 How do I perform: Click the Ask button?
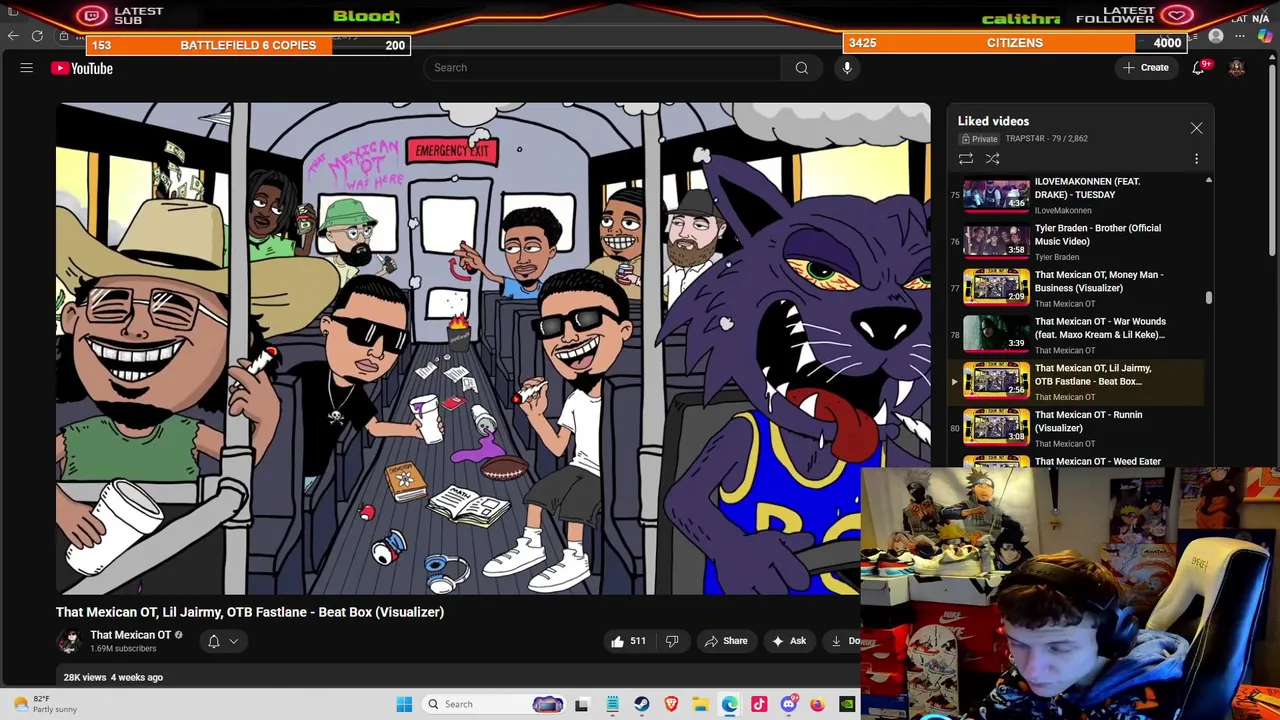(789, 641)
